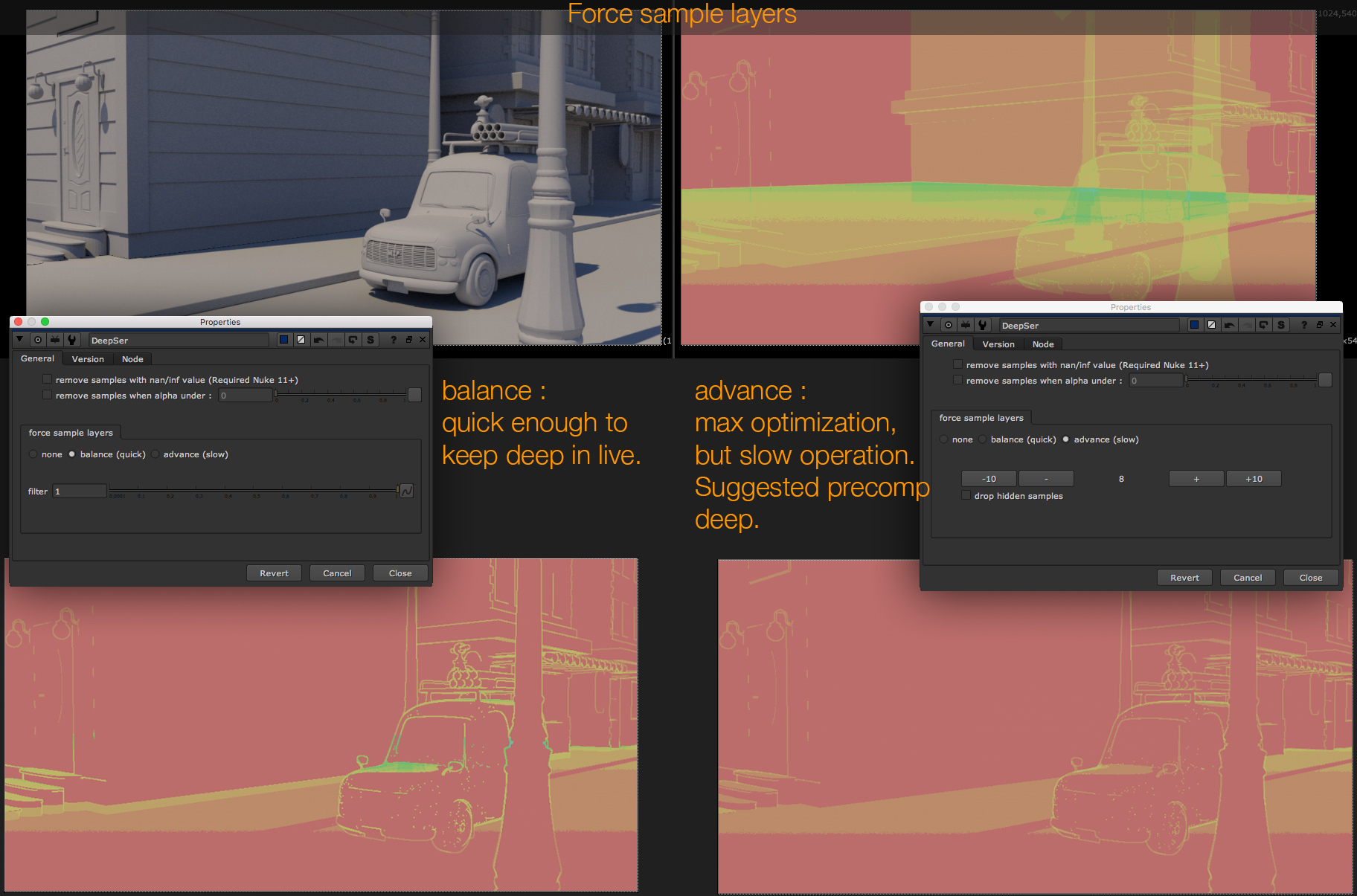1357x896 pixels.
Task: Click the S icon in the balance-mode panel
Action: [370, 340]
